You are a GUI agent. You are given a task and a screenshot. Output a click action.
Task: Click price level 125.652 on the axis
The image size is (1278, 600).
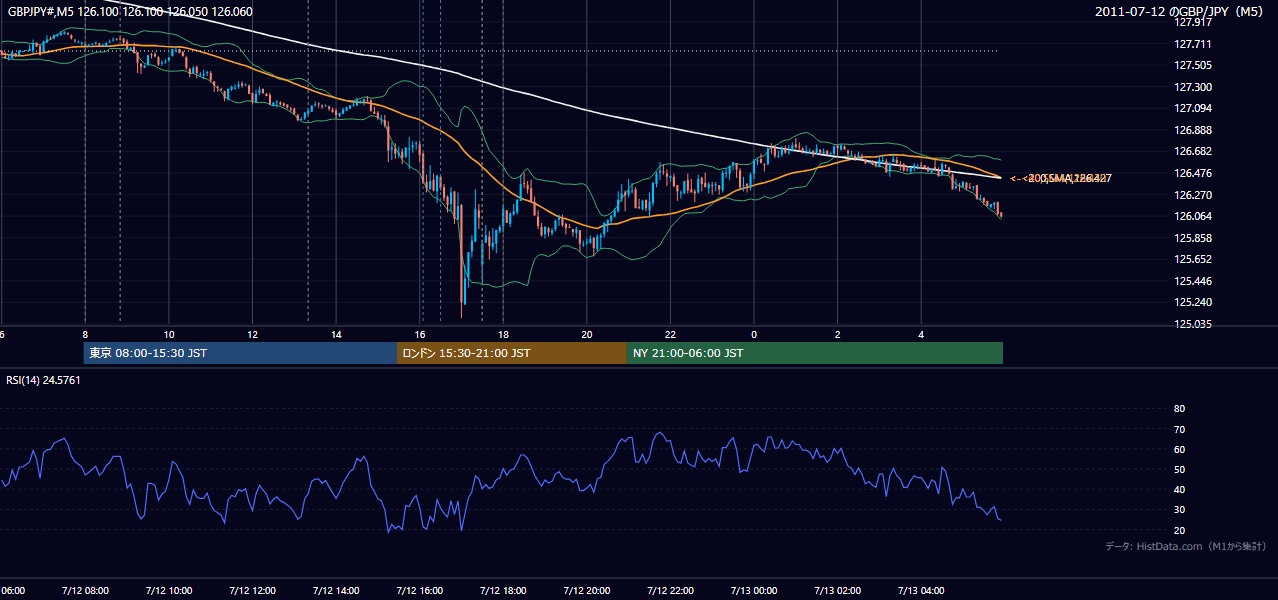(x=1192, y=260)
